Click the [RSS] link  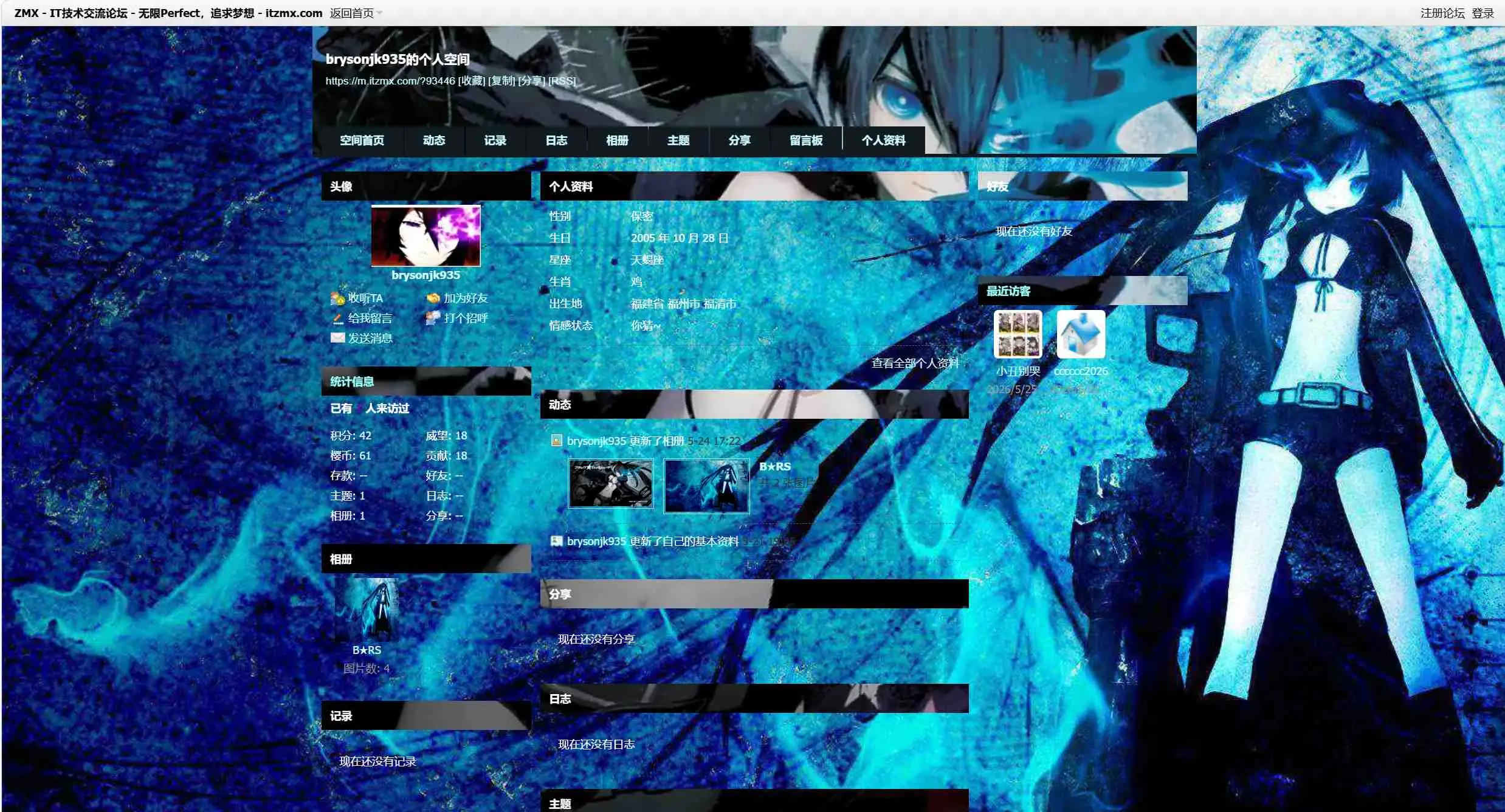pyautogui.click(x=562, y=81)
